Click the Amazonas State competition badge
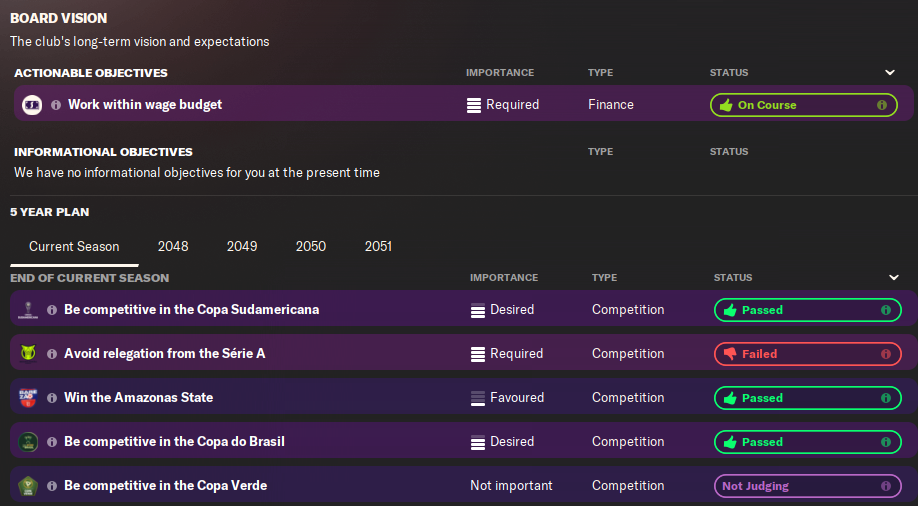This screenshot has width=918, height=506. click(x=28, y=397)
